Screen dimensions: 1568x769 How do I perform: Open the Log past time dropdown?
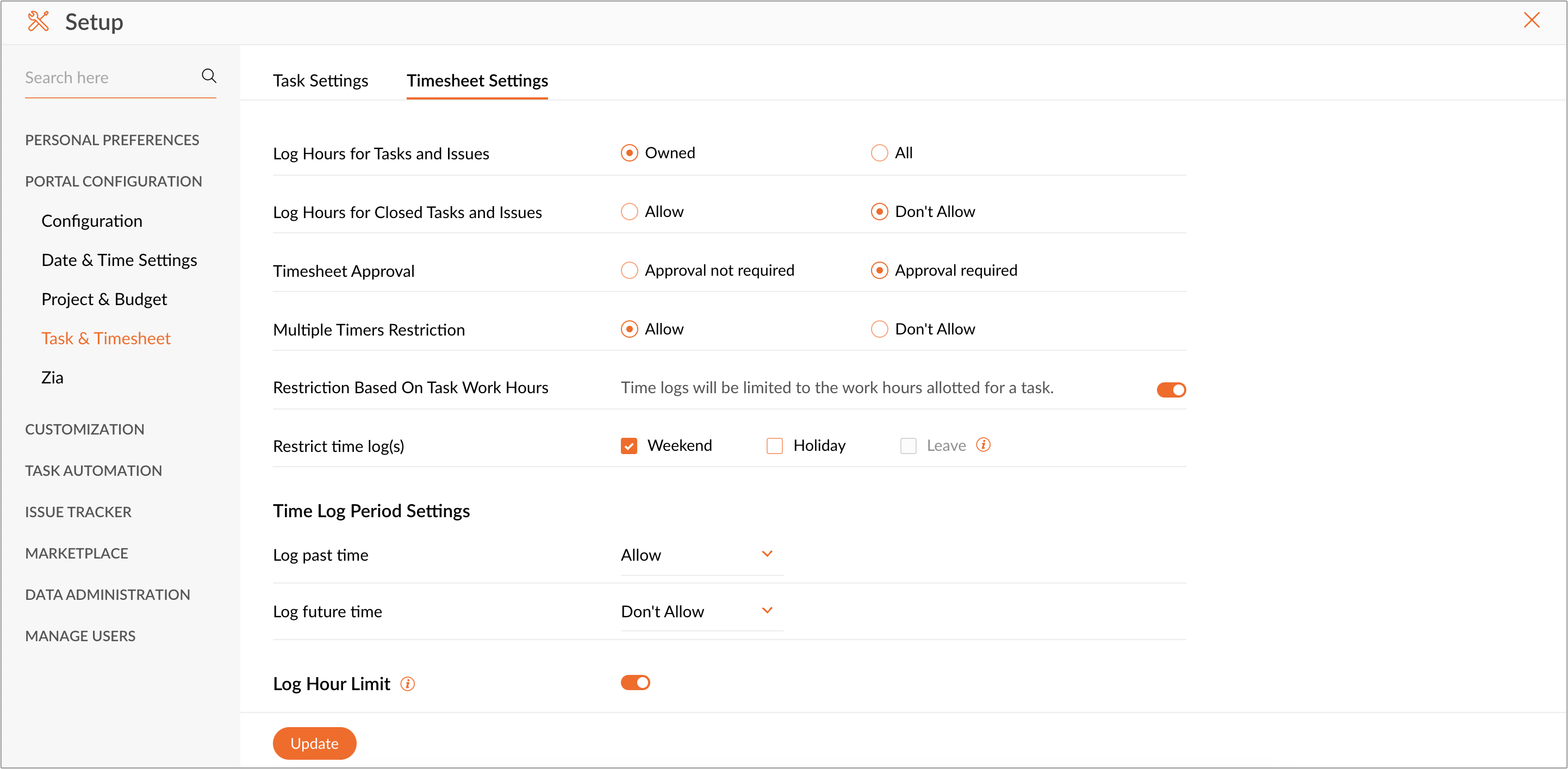tap(701, 555)
